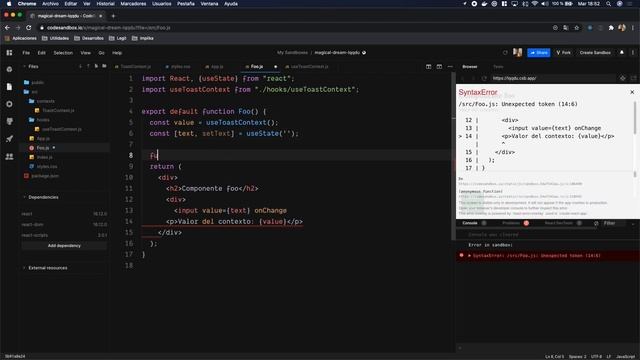Open package.json in the file tree
640x360 pixels.
[42, 176]
